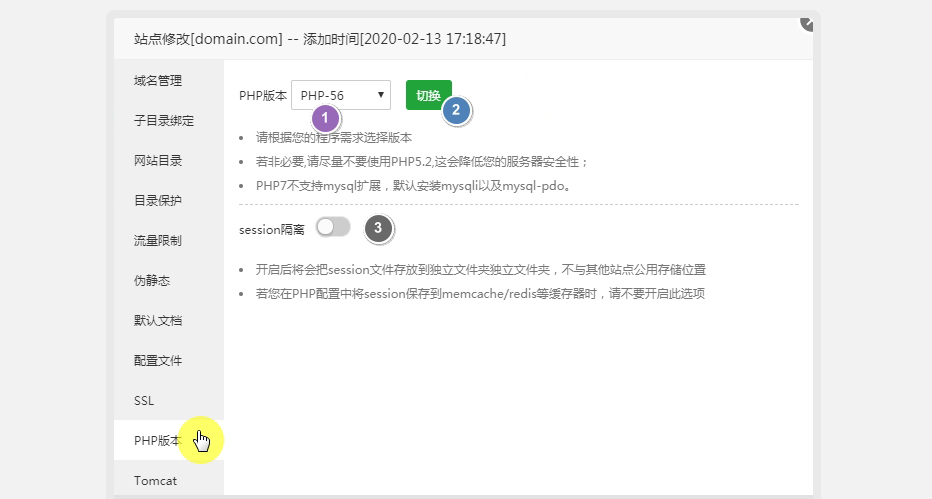The width and height of the screenshot is (932, 499).
Task: Open 流量限制 settings
Action: 169,241
